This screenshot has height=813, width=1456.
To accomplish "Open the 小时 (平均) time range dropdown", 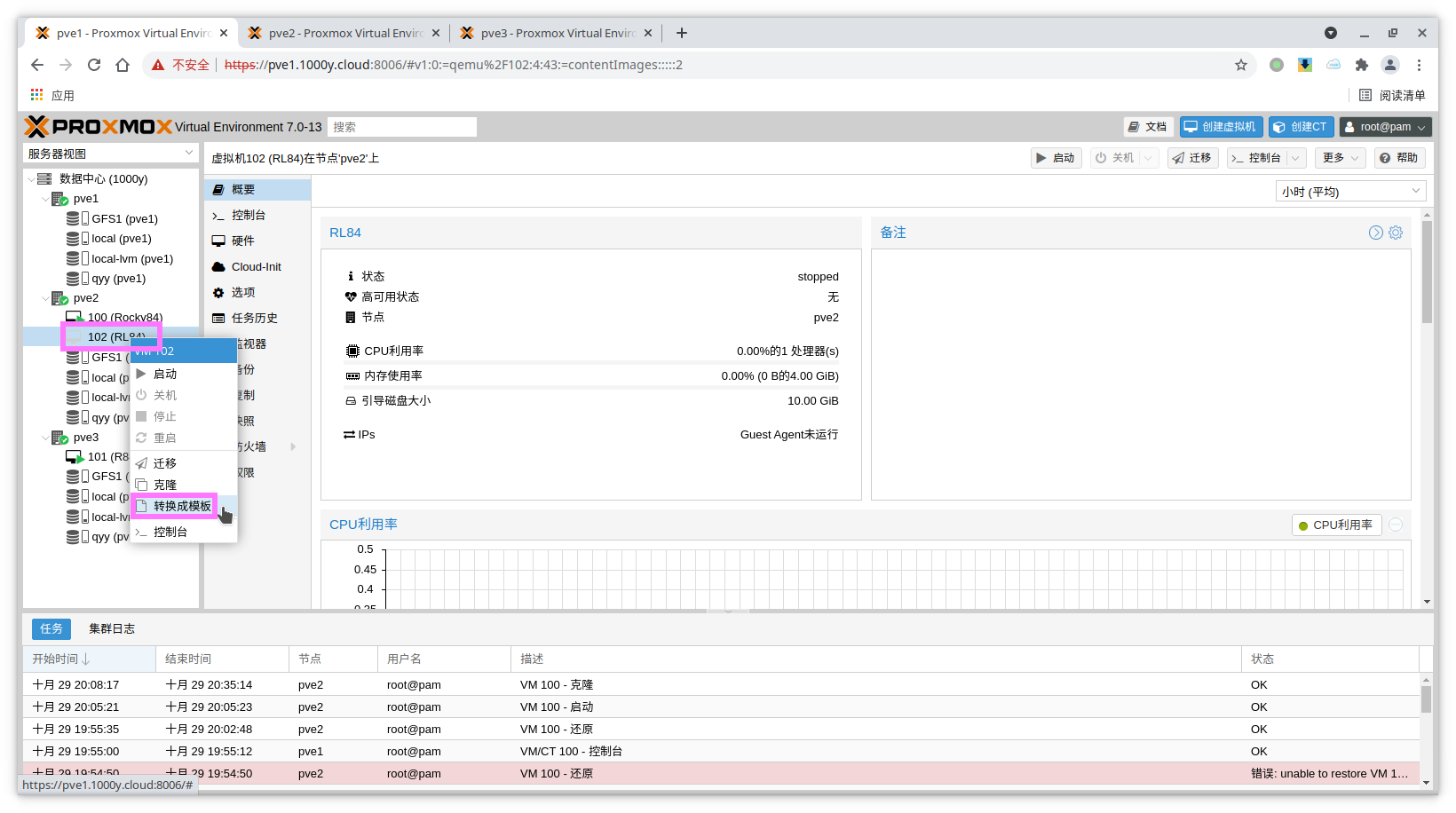I will coord(1350,192).
